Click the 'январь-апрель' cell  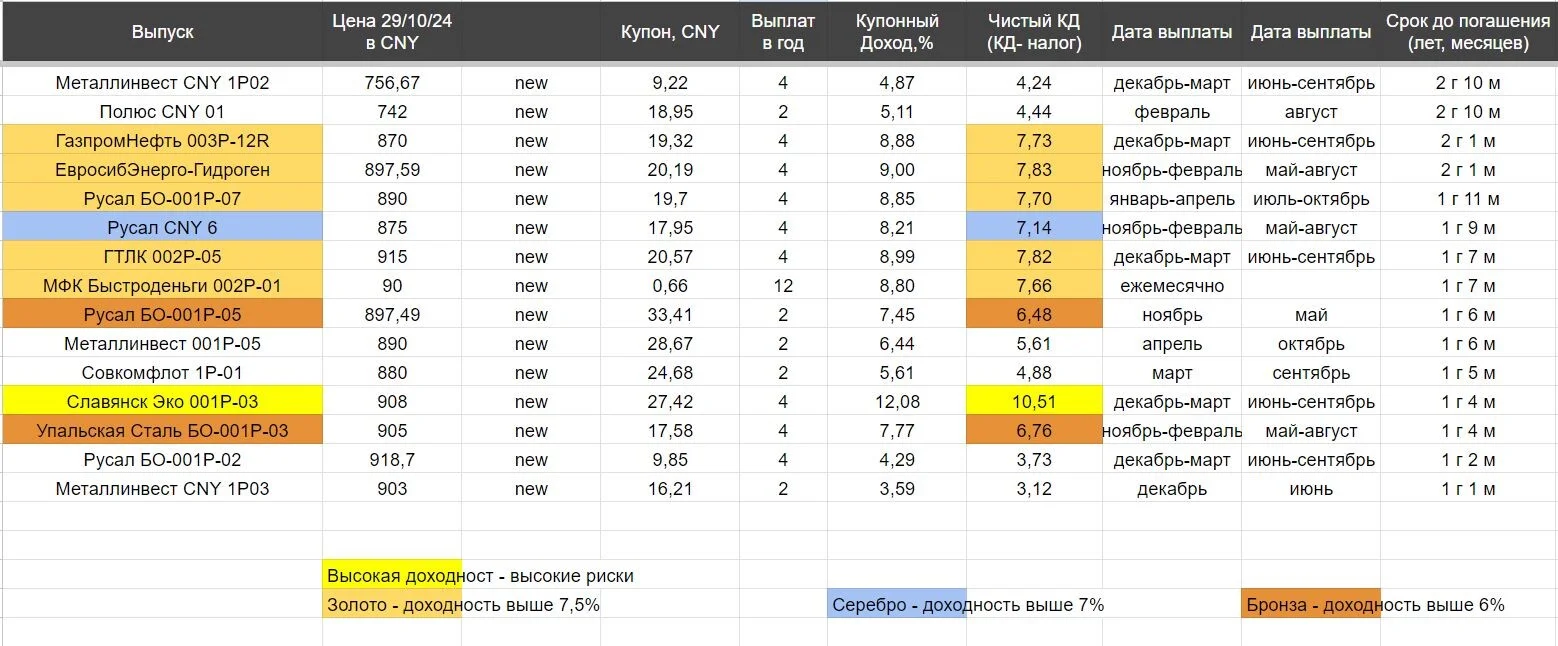coord(1172,199)
